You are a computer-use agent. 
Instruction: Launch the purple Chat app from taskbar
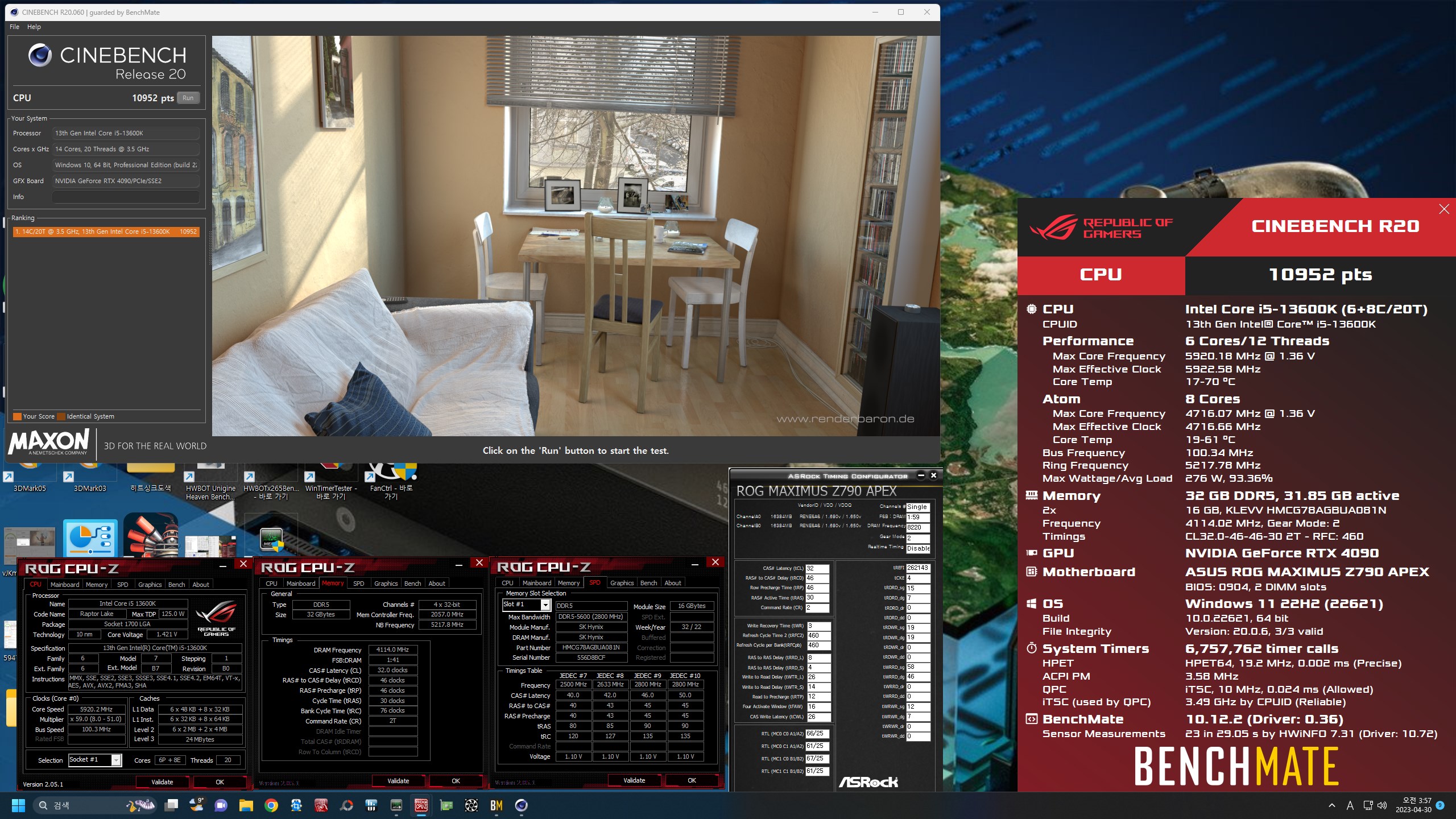pyautogui.click(x=221, y=805)
